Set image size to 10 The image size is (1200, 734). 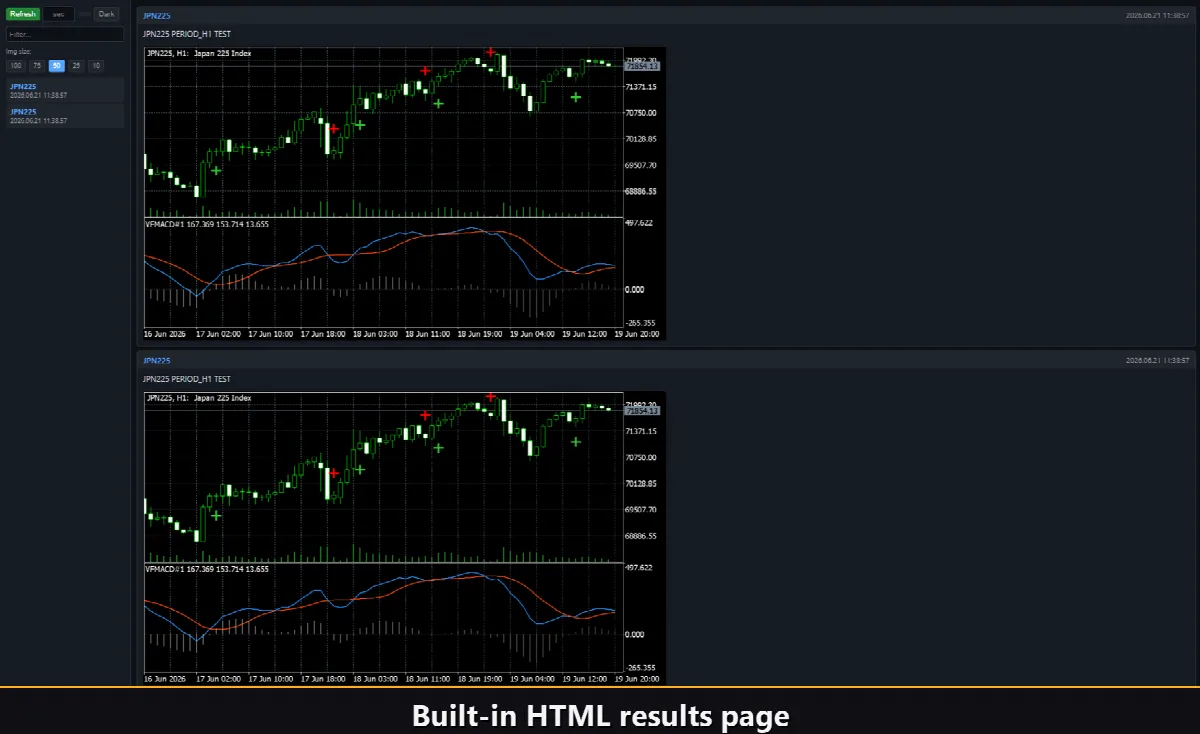tap(96, 66)
